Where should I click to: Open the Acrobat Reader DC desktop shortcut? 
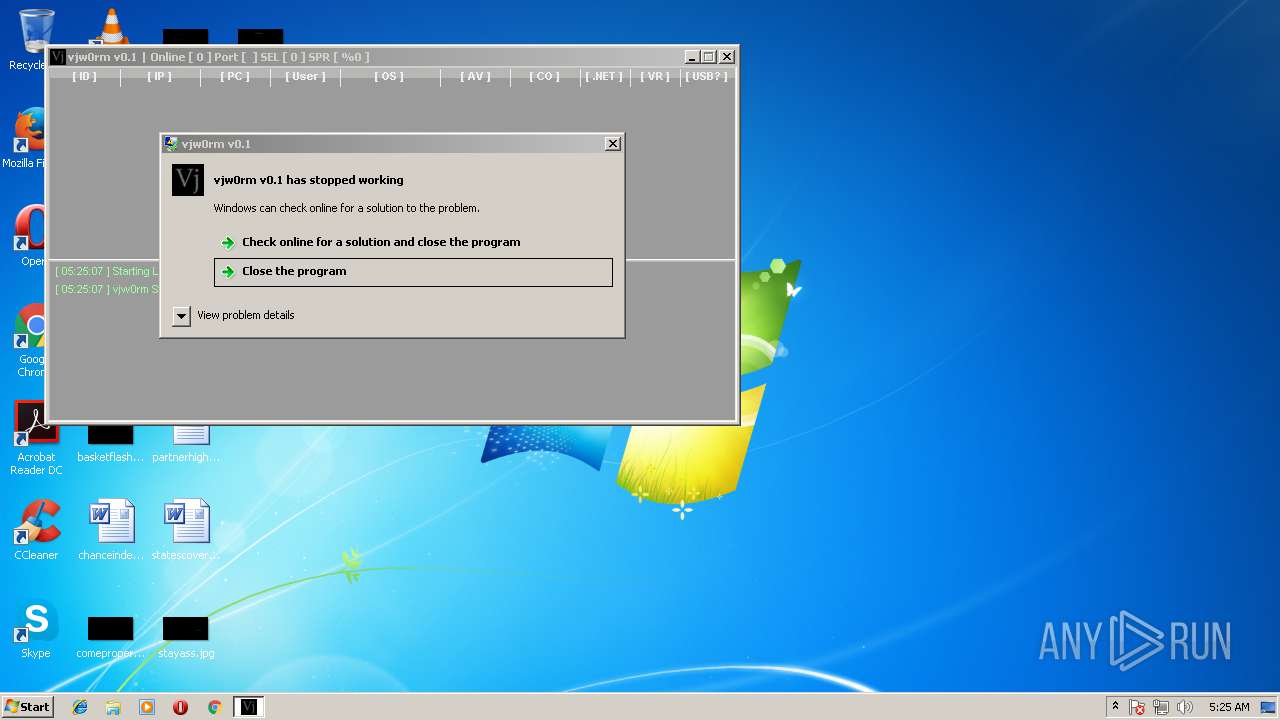coord(36,438)
